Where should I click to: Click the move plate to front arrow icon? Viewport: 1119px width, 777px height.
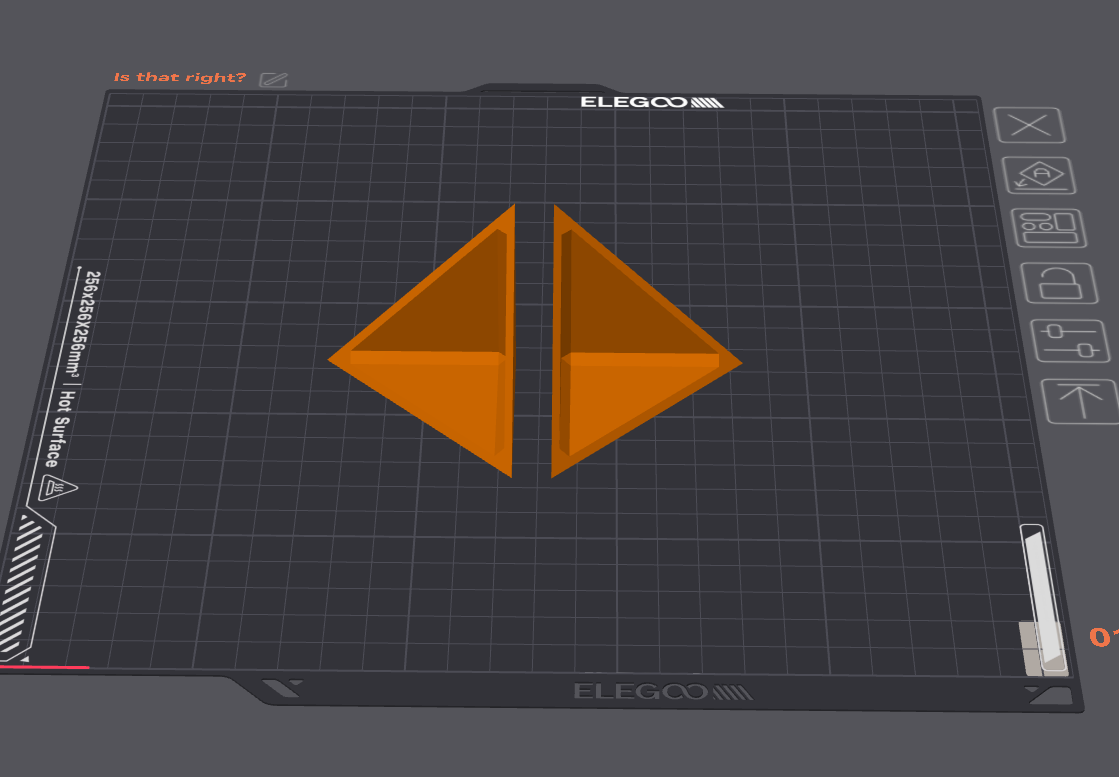point(1080,401)
